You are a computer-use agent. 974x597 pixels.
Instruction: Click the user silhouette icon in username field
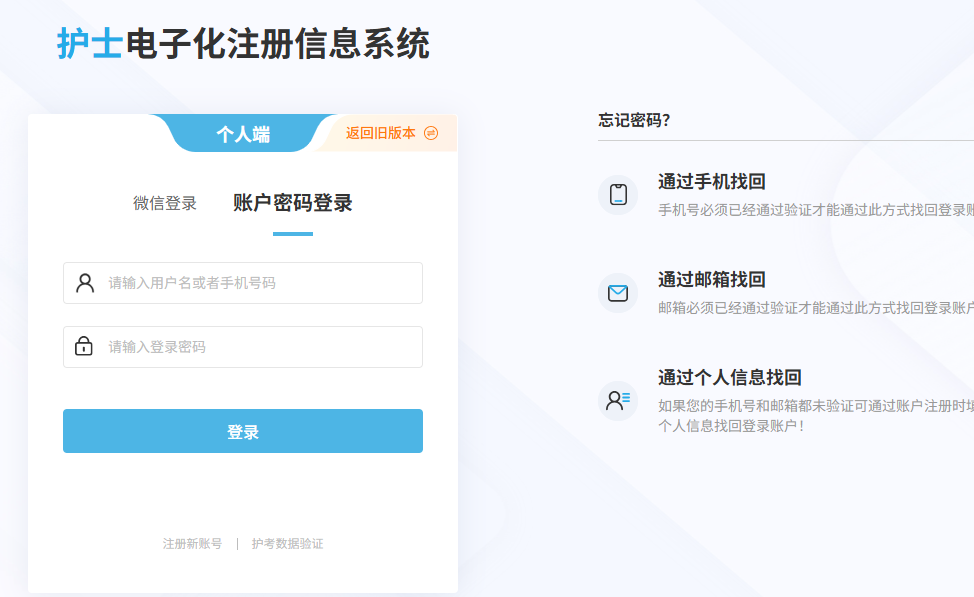click(x=85, y=283)
